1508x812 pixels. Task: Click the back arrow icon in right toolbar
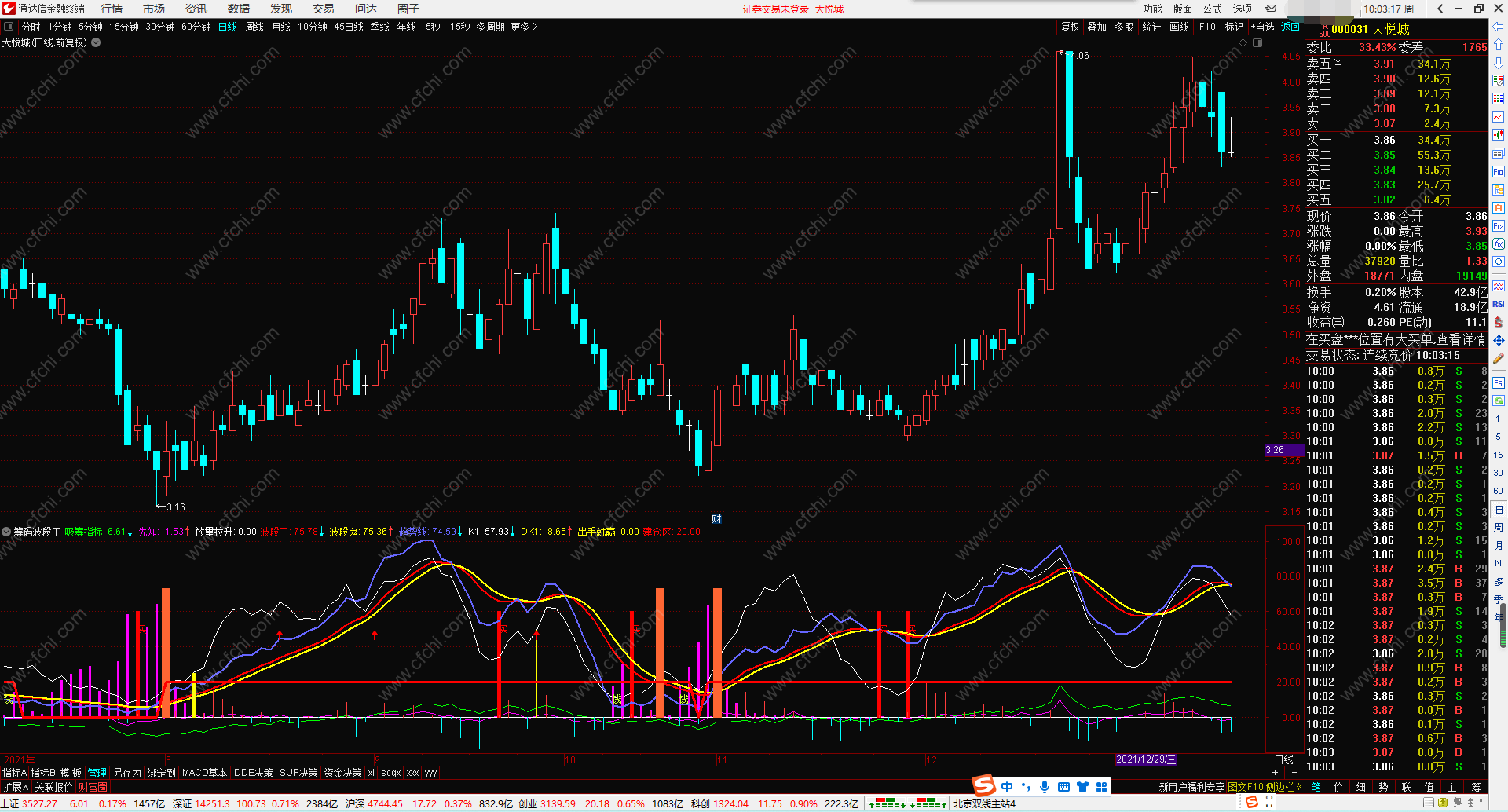tap(1499, 27)
